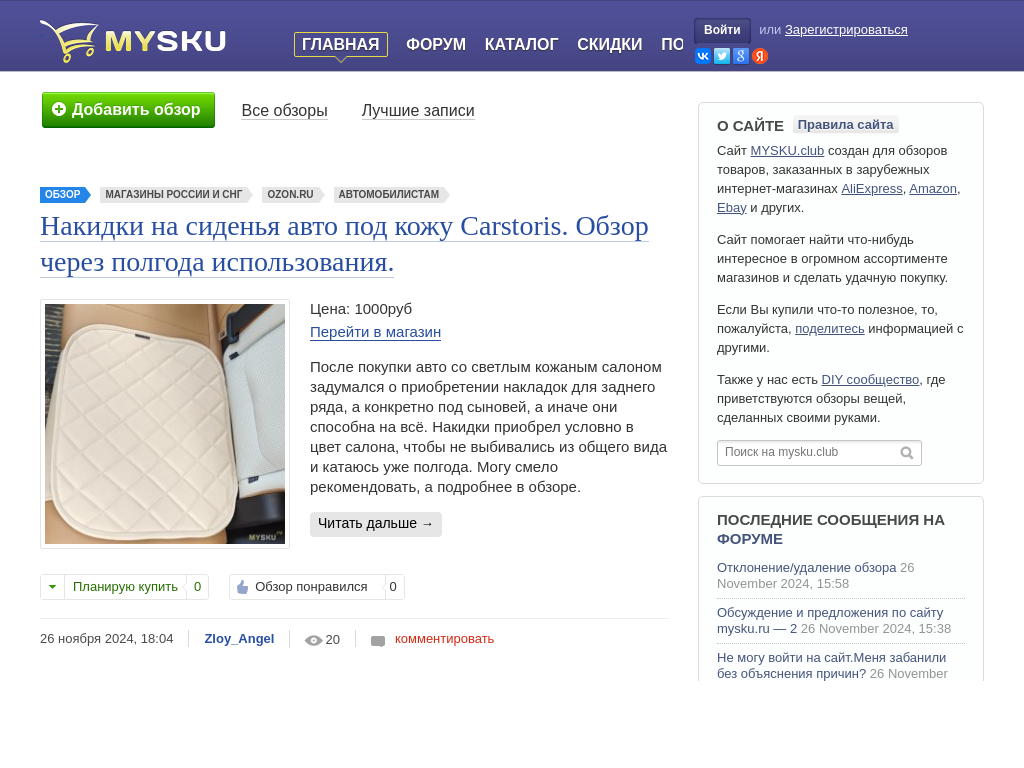Open the ФОРУМ menu item

point(436,44)
